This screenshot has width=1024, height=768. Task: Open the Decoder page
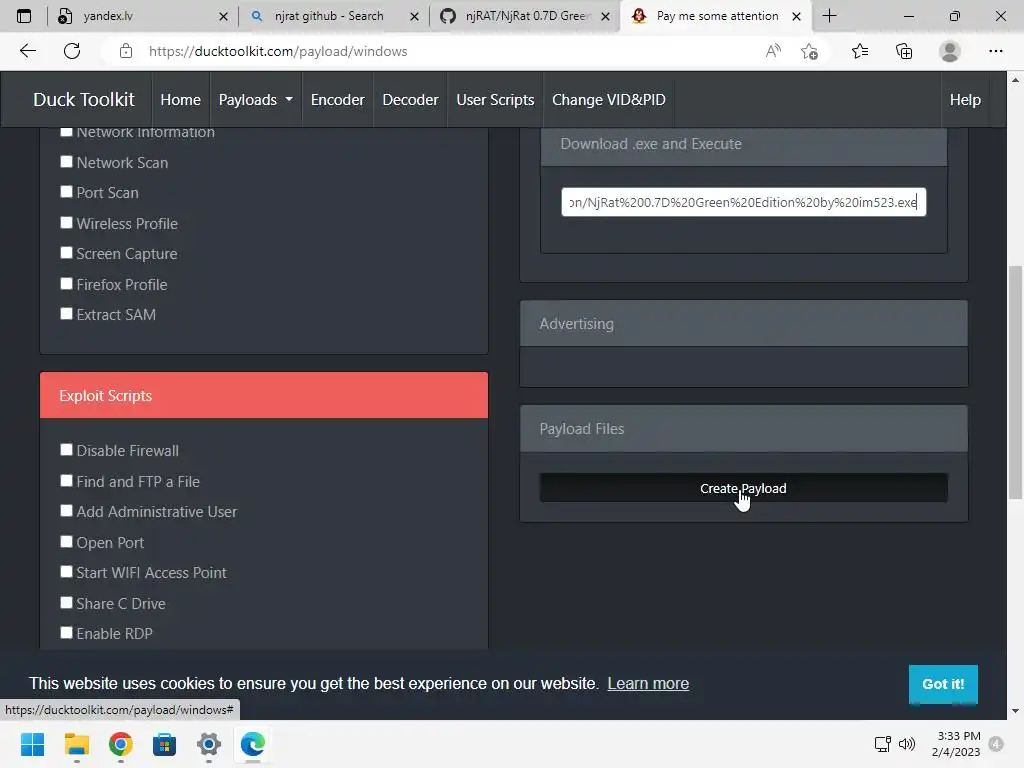(x=410, y=100)
